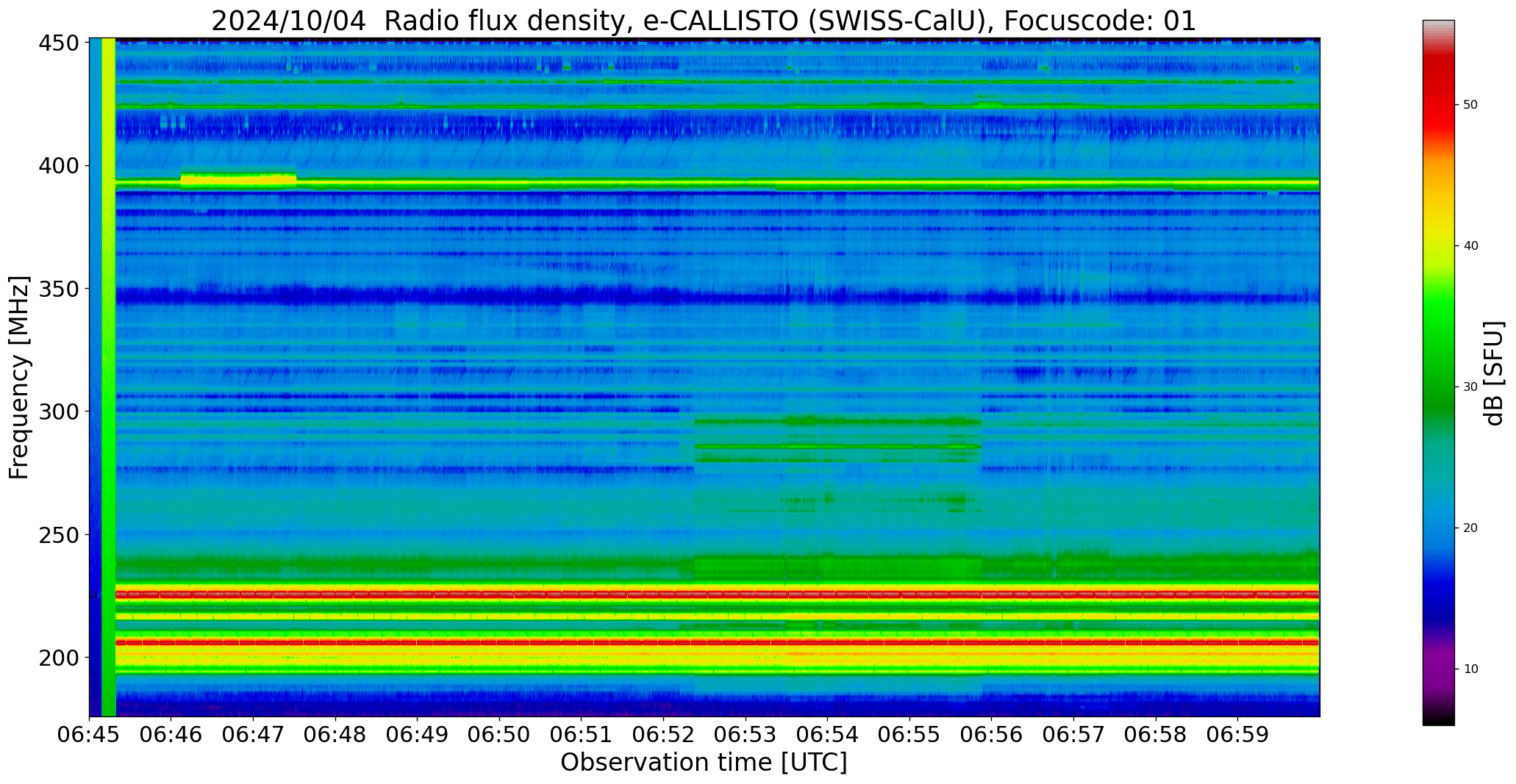1516x784 pixels.
Task: Click the 06:54 time tick label
Action: (x=828, y=735)
